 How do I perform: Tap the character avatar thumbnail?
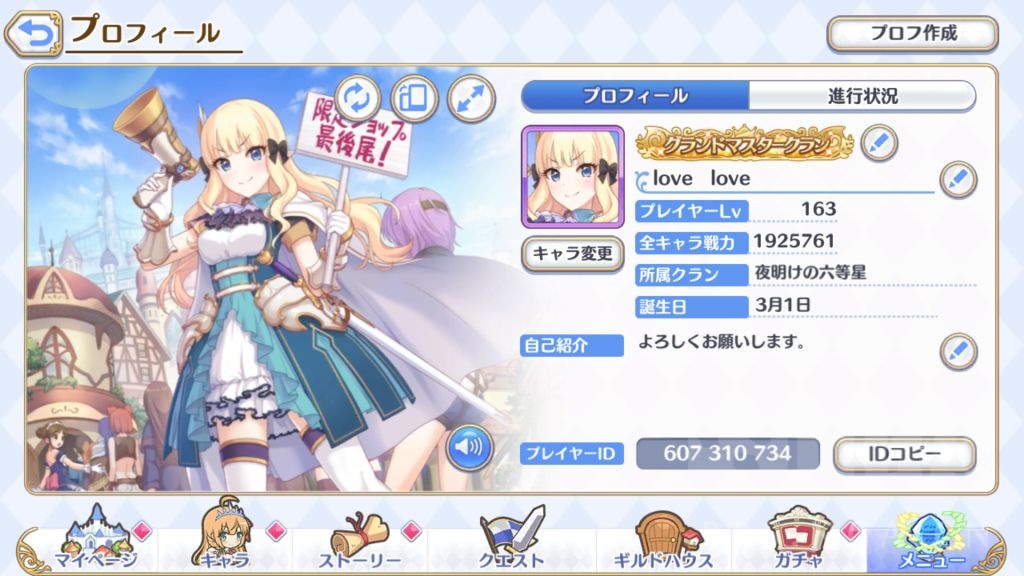573,177
